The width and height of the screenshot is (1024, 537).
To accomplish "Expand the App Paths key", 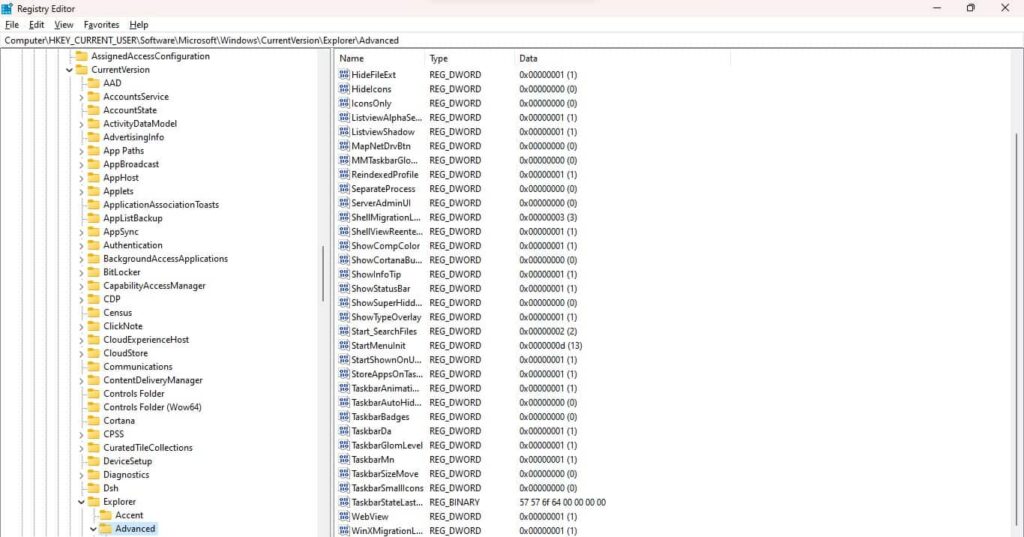I will point(81,151).
